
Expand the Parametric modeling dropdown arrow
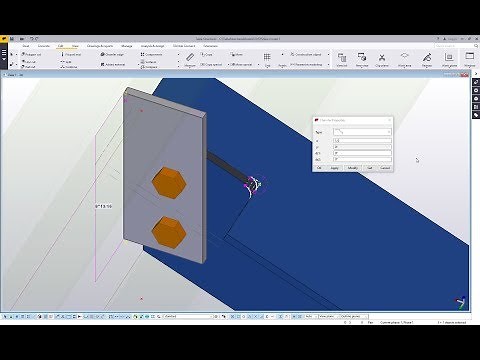328,64
